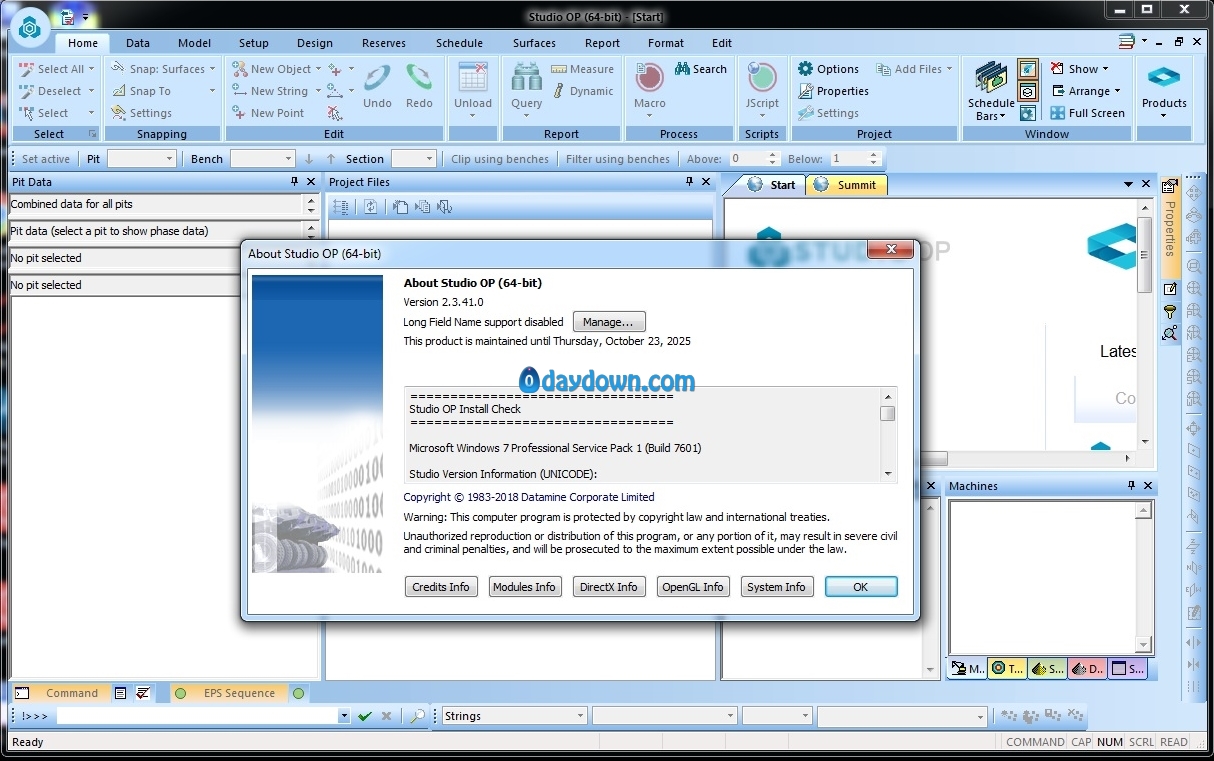Increase the Below value with up arrow
This screenshot has width=1214, height=761.
click(873, 155)
